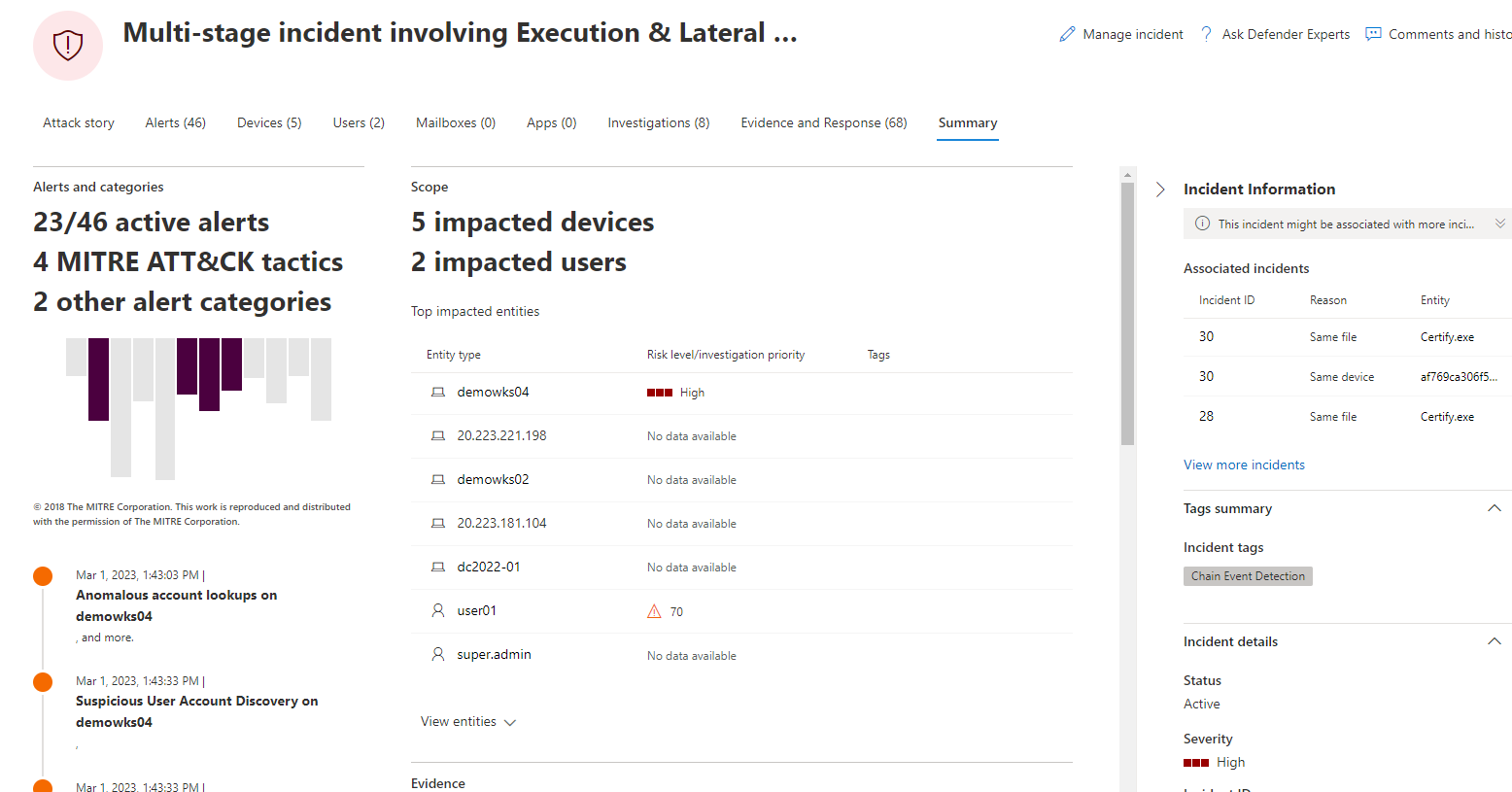1512x792 pixels.
Task: Click the Manage incident pencil icon
Action: coord(1067,34)
